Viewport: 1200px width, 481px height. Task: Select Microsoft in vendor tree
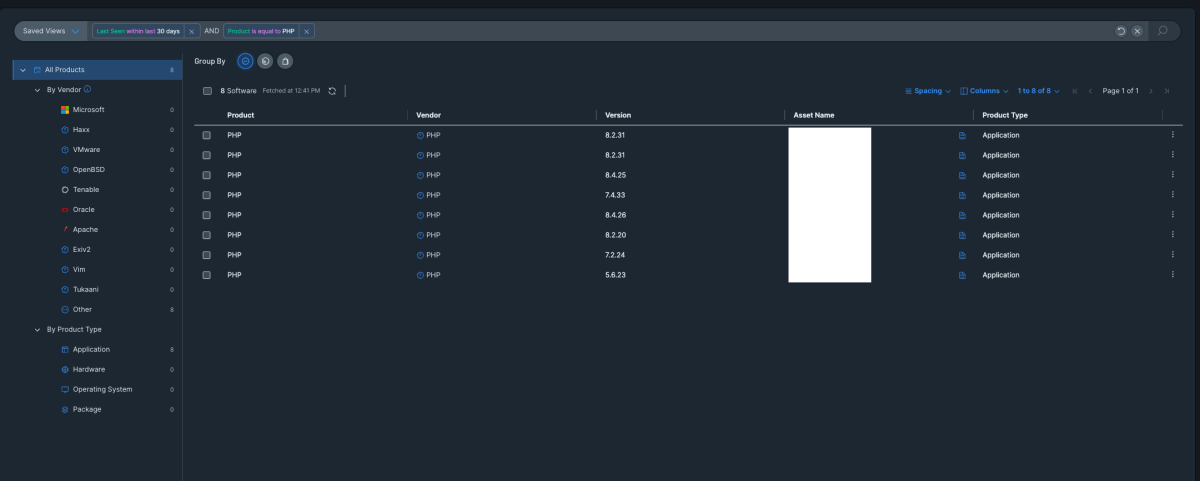click(88, 110)
